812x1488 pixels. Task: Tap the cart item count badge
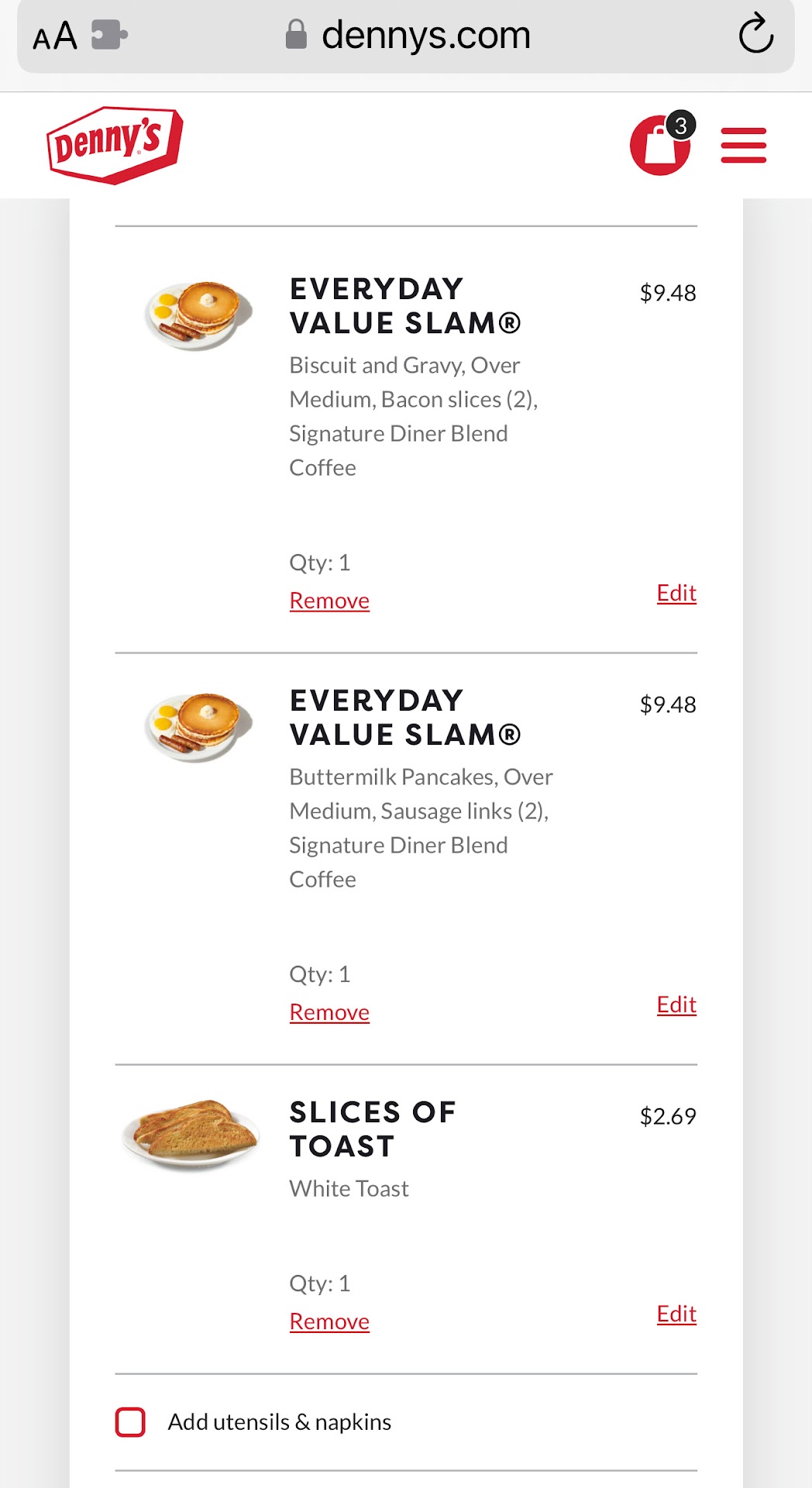(681, 126)
